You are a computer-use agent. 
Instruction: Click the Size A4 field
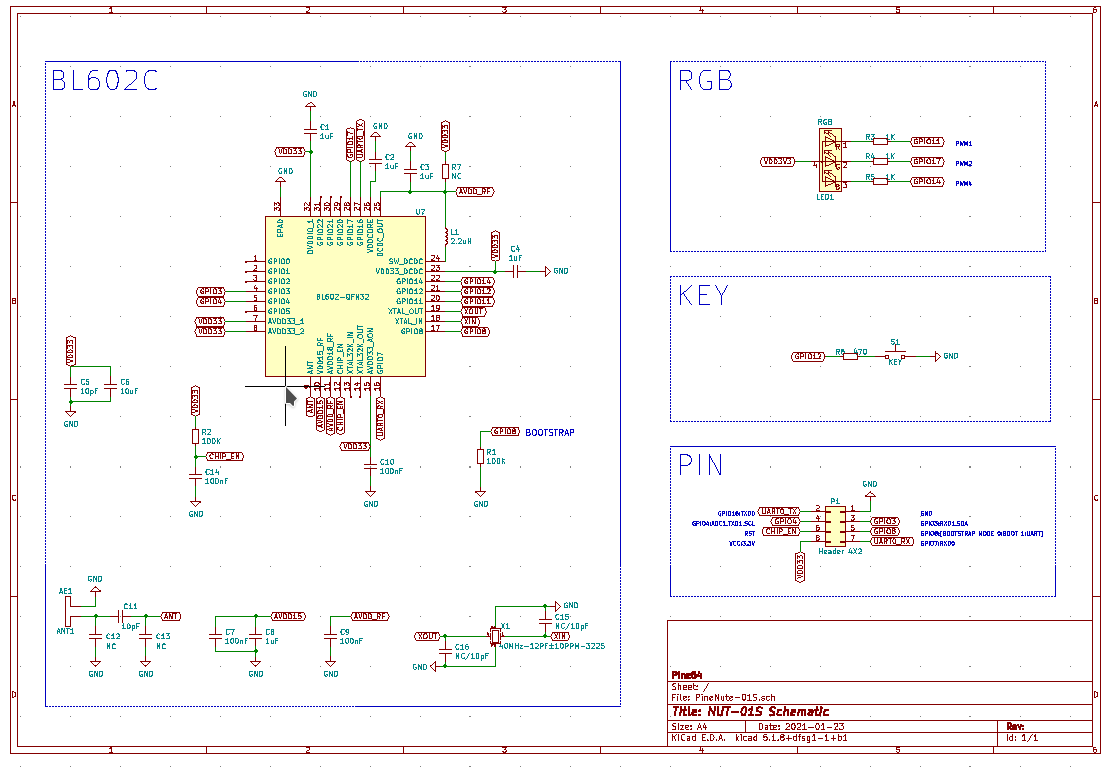689,726
